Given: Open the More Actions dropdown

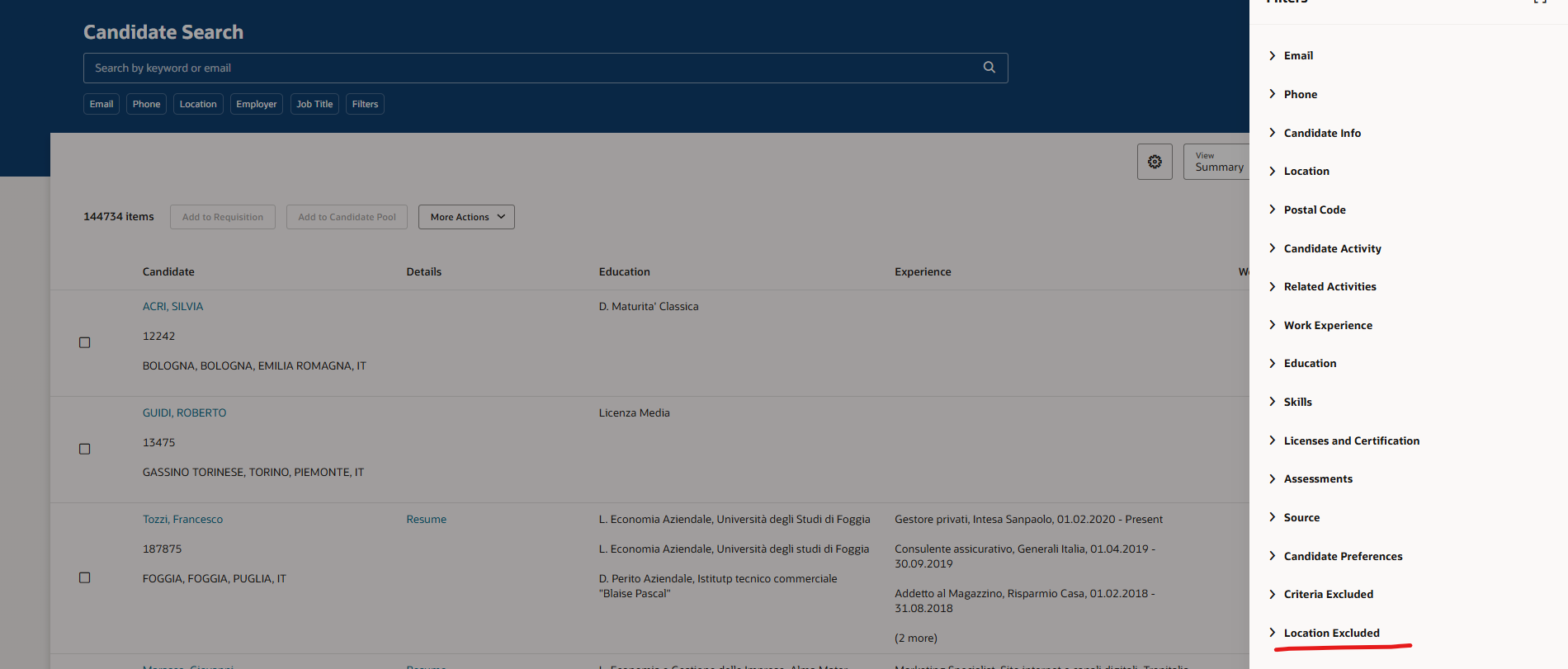Looking at the screenshot, I should tap(466, 217).
